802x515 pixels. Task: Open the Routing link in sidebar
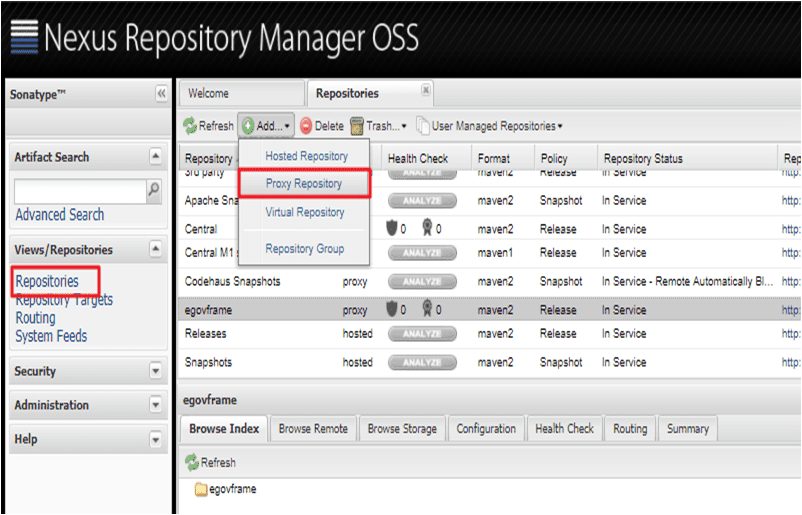(x=35, y=318)
